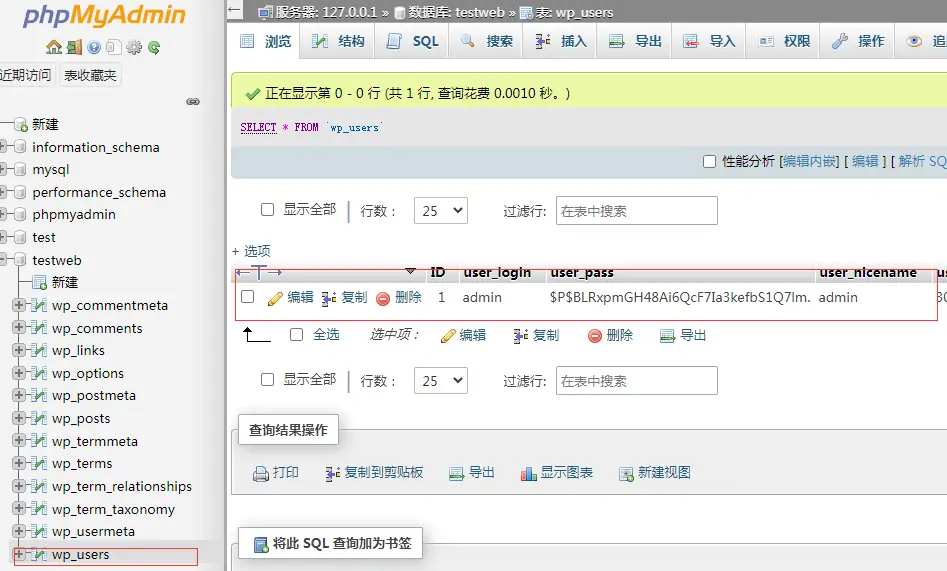Toggle 性能分析 profiling checkbox
This screenshot has height=571, width=947.
[710, 161]
